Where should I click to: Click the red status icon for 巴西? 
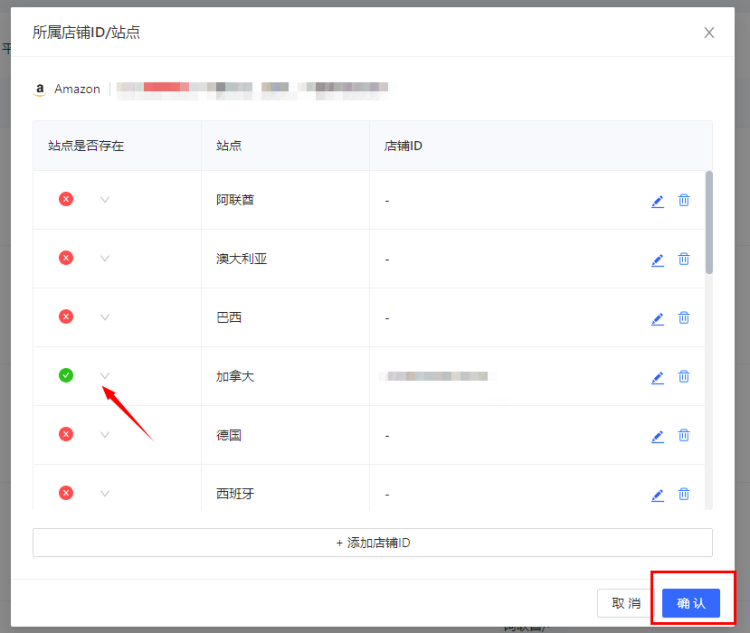click(x=66, y=317)
